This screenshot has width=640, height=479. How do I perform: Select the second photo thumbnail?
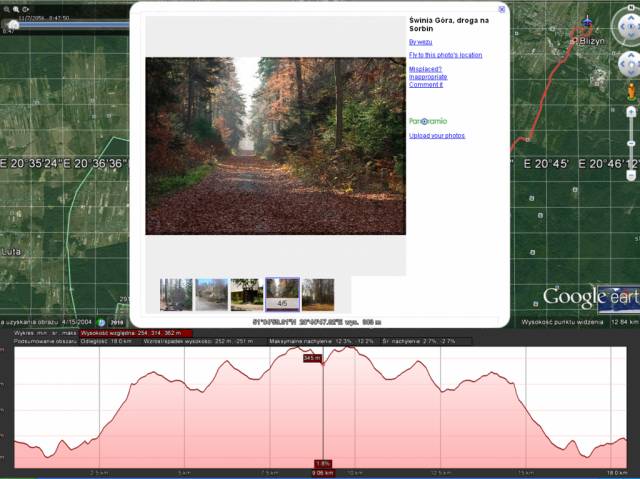tap(211, 294)
